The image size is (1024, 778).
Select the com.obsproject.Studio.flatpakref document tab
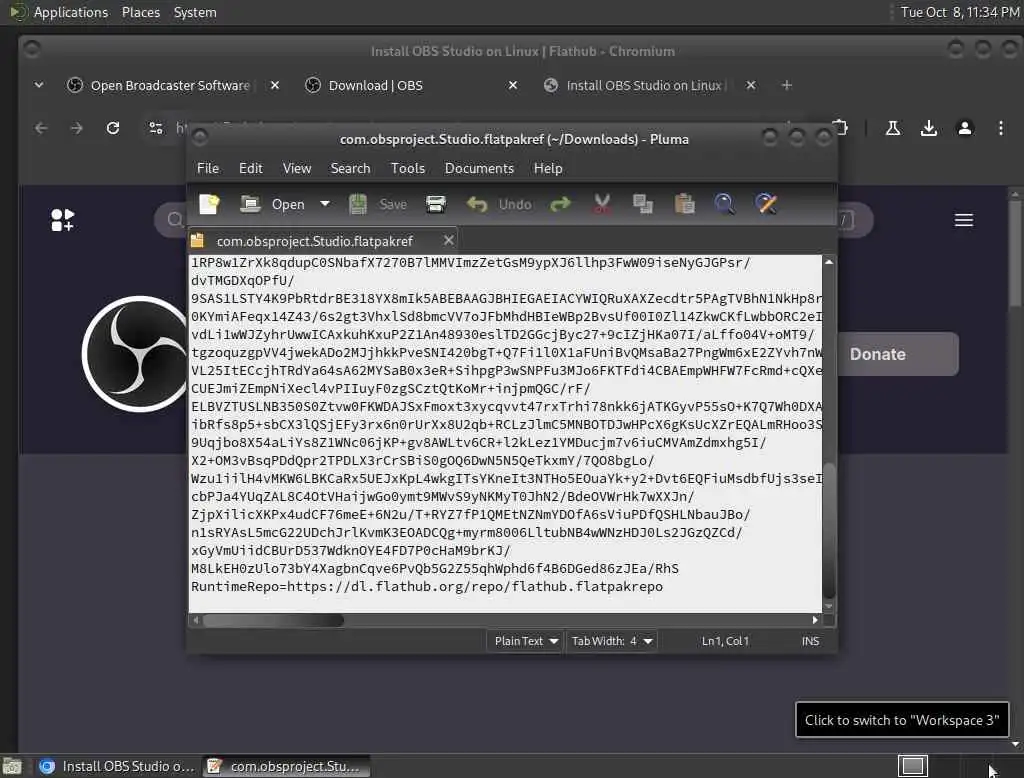click(314, 241)
